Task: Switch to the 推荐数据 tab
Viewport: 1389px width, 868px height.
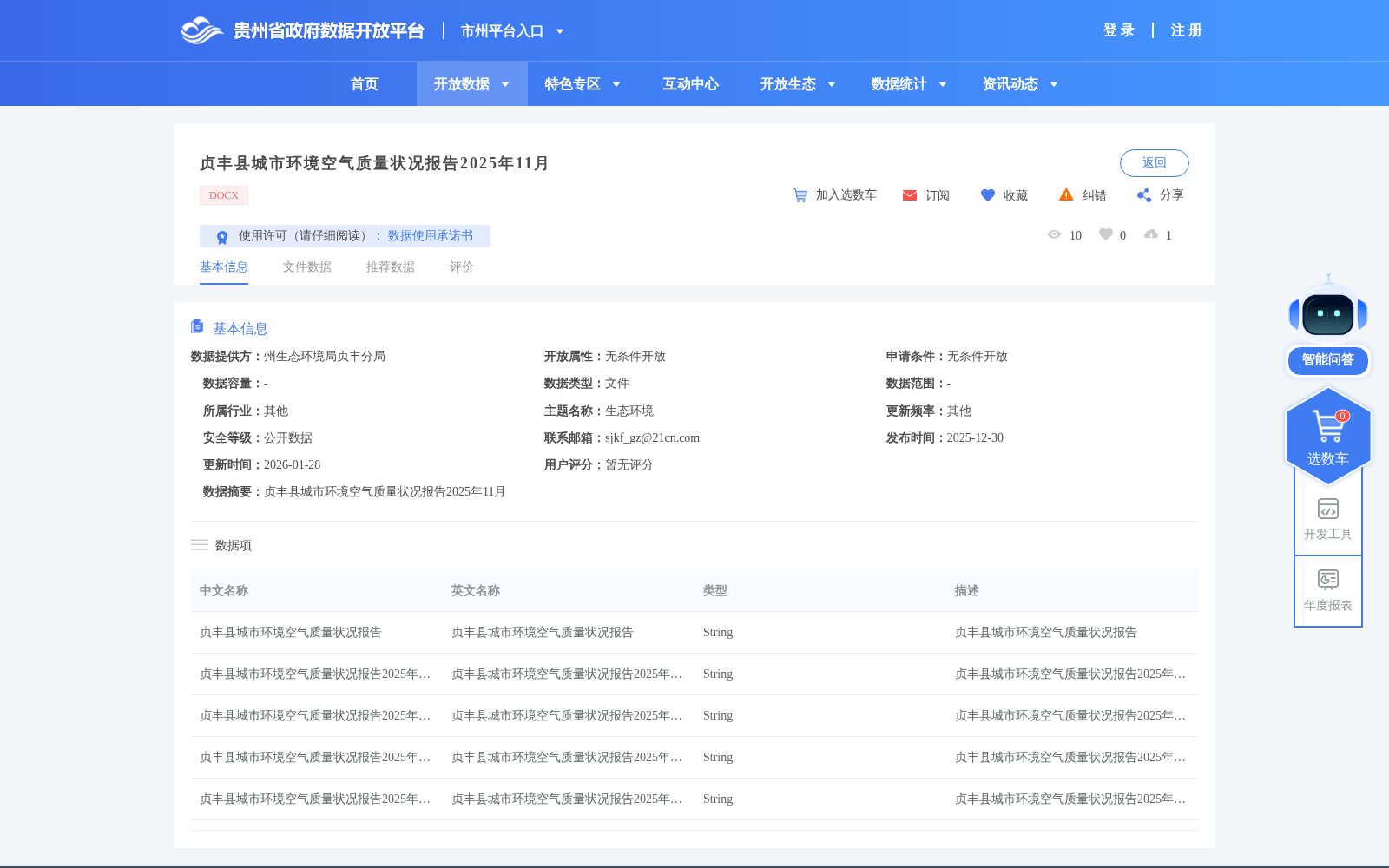Action: 391,267
